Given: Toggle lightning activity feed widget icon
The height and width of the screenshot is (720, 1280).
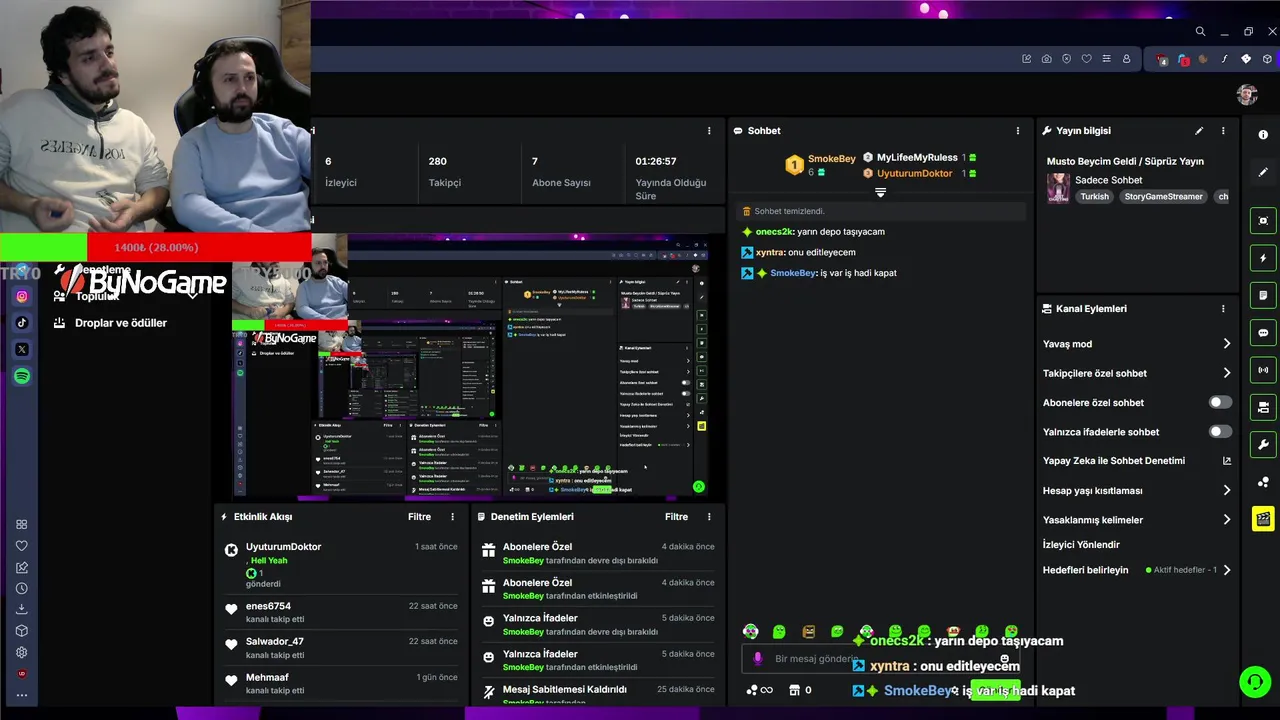Looking at the screenshot, I should pyautogui.click(x=1263, y=258).
